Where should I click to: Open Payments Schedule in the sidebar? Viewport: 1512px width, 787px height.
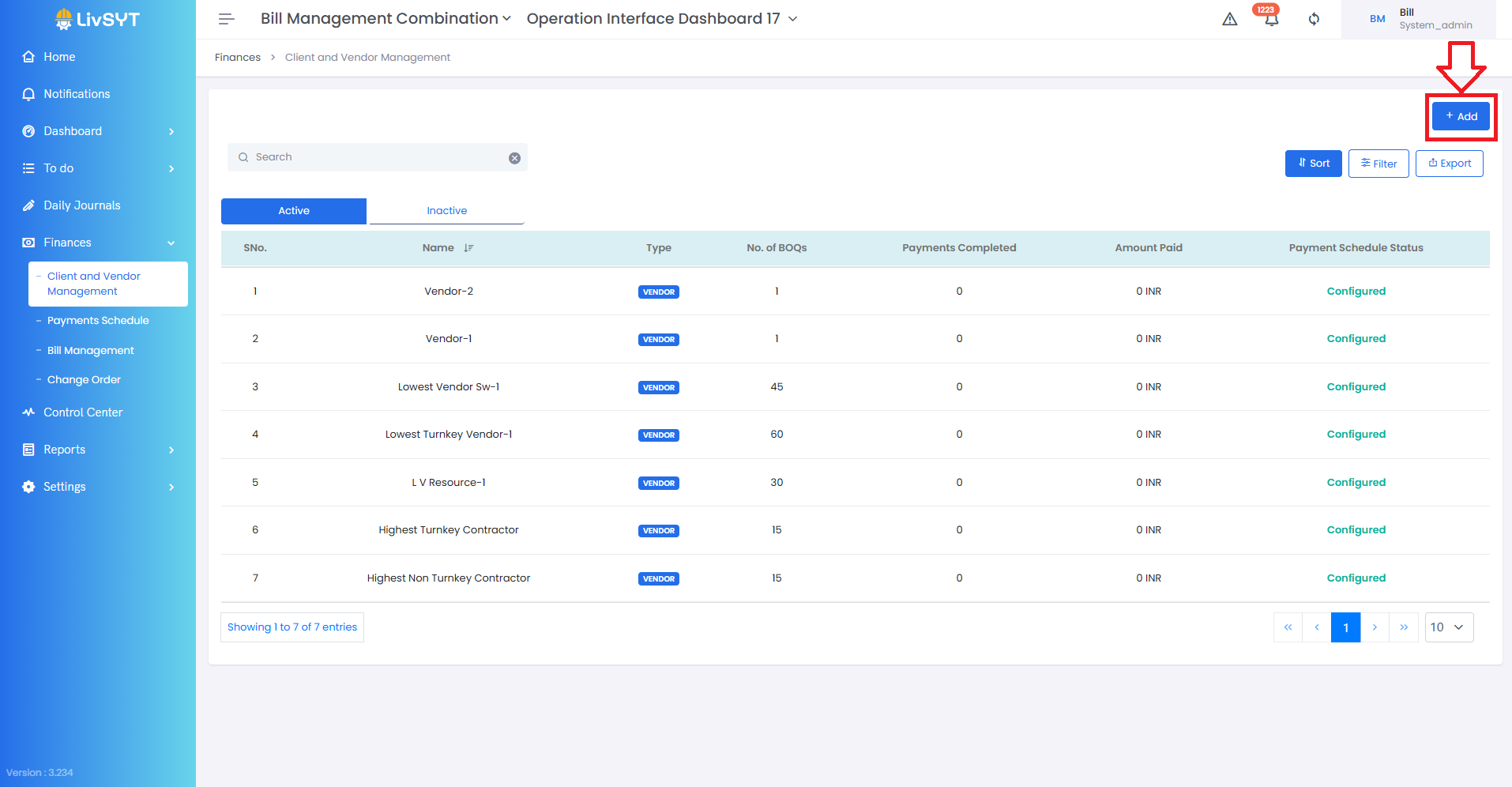click(98, 321)
